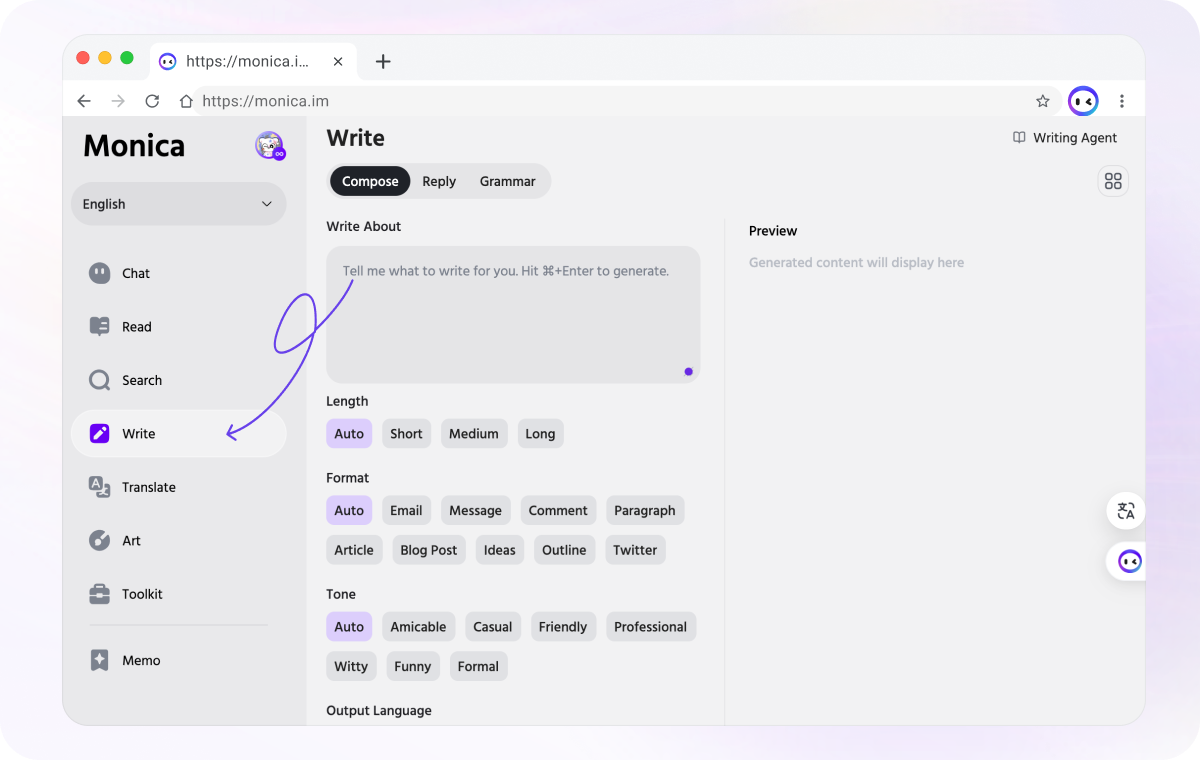The height and width of the screenshot is (760, 1200).
Task: Open Memo from the sidebar
Action: pos(140,660)
